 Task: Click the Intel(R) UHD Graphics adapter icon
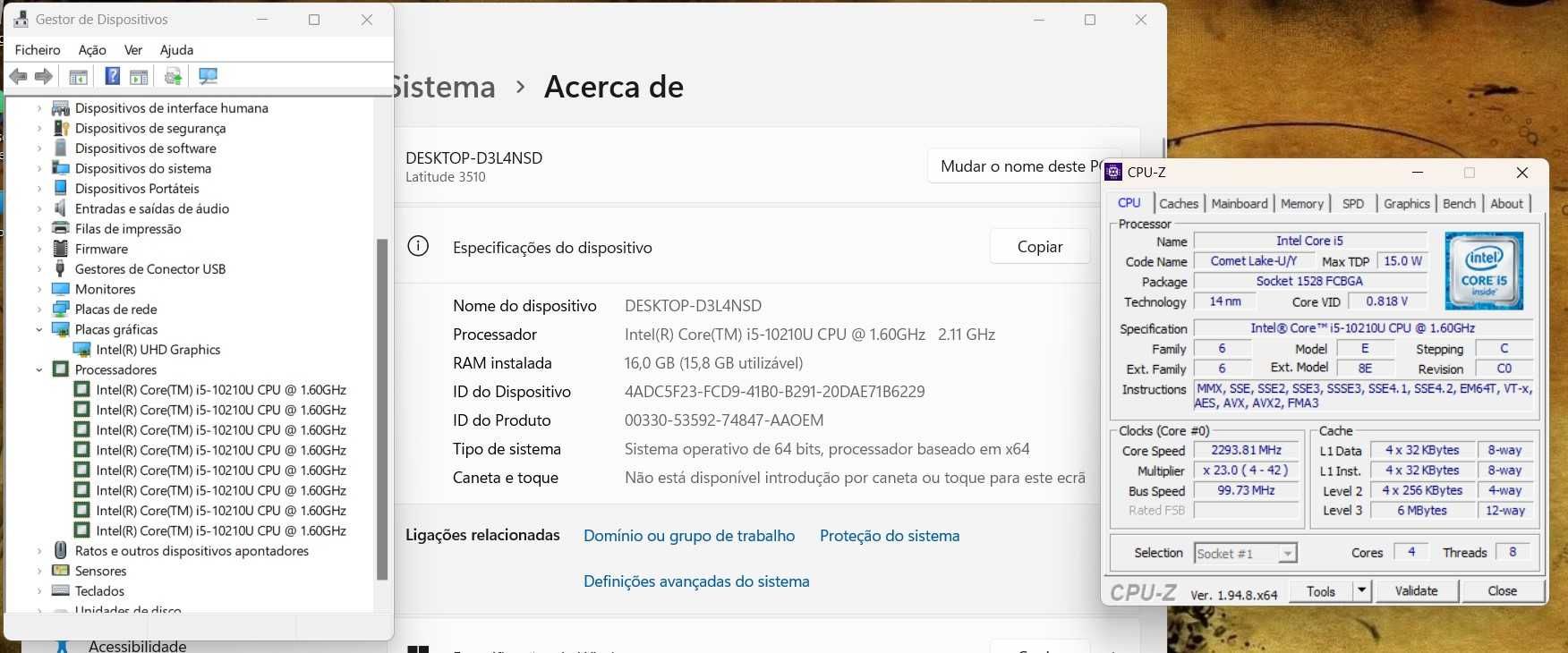pos(81,349)
